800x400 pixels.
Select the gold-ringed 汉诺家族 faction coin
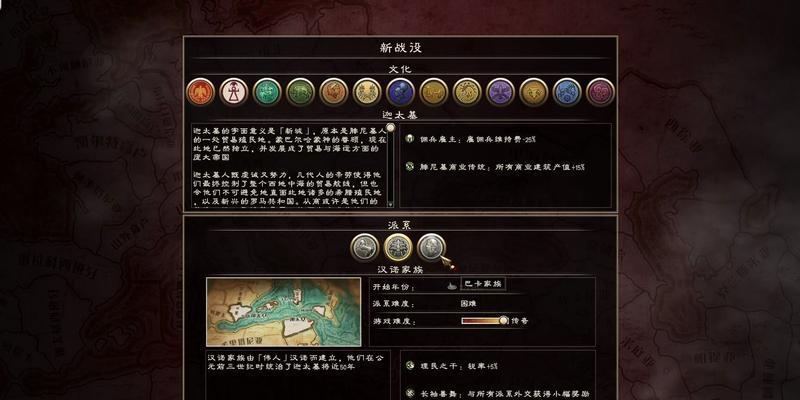pyautogui.click(x=398, y=247)
